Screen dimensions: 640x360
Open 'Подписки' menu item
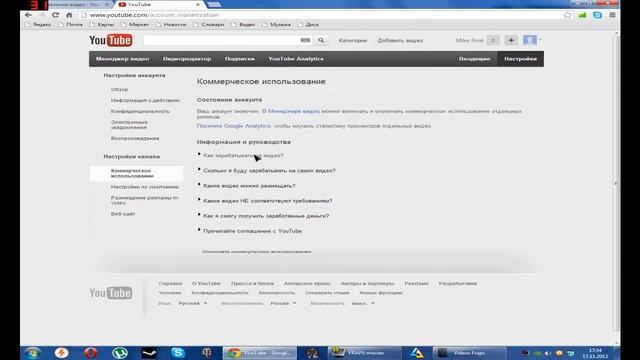[240, 59]
